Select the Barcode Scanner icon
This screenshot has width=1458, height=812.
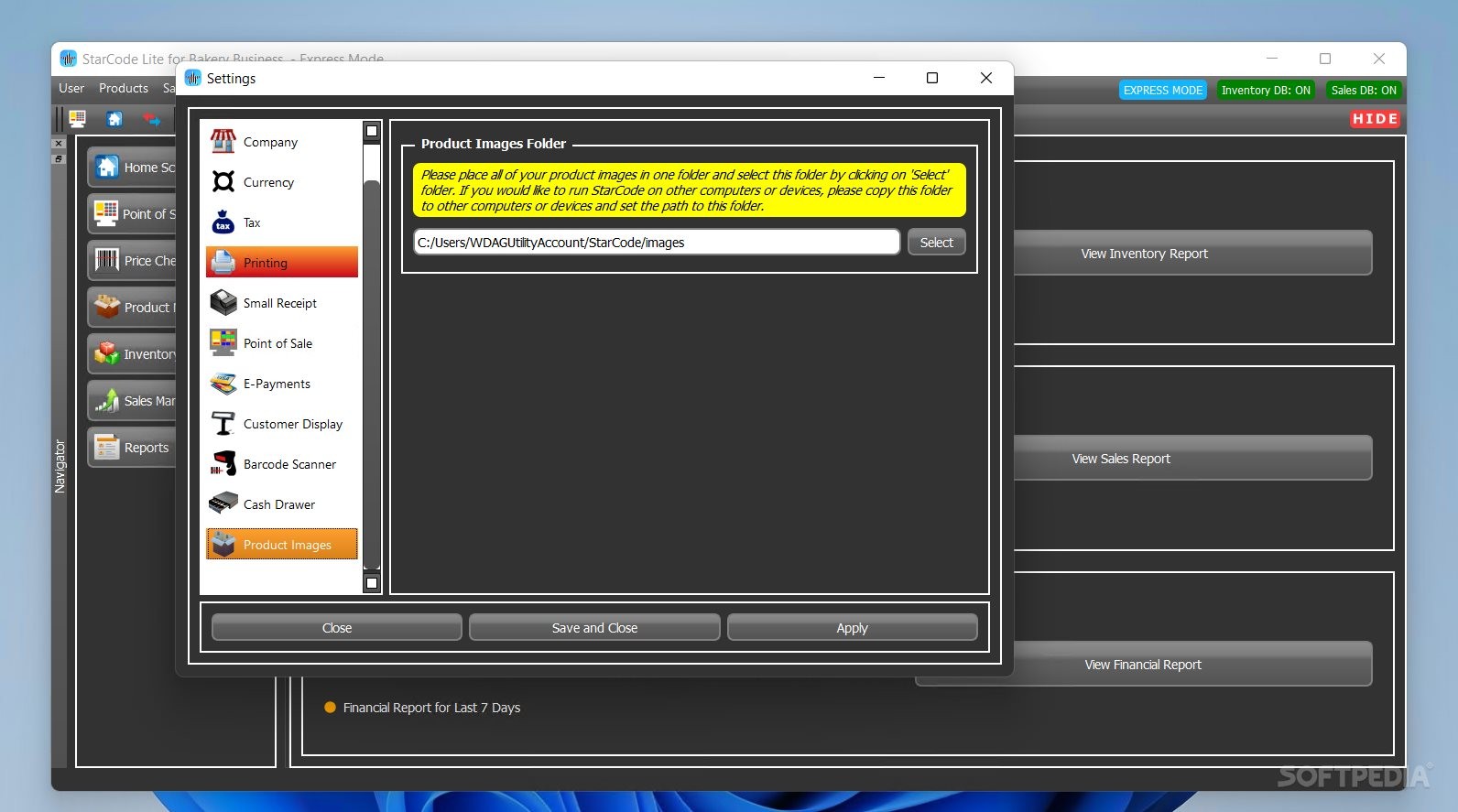223,464
